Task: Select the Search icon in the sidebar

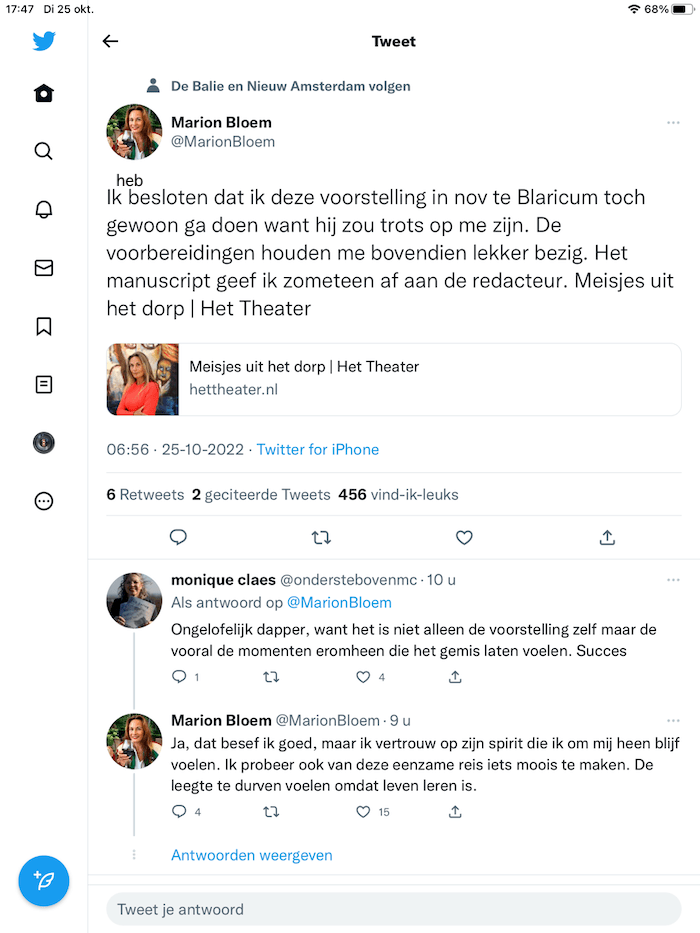Action: [43, 151]
